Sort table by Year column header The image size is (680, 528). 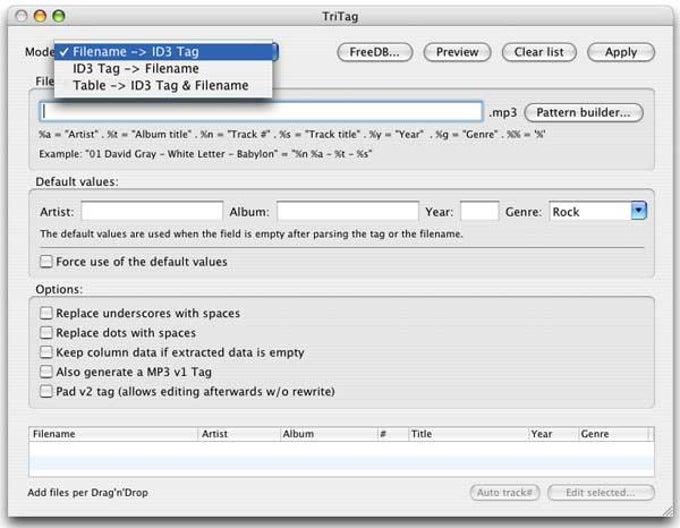tap(553, 434)
